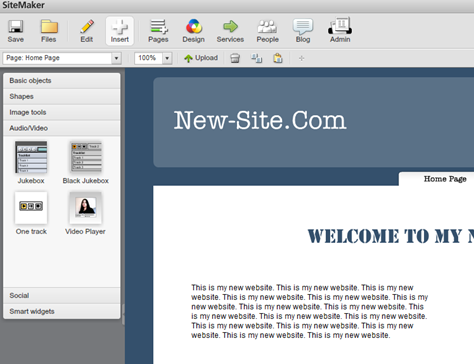Image resolution: width=474 pixels, height=364 pixels.
Task: Open the Pages toolbar icon
Action: 158,27
